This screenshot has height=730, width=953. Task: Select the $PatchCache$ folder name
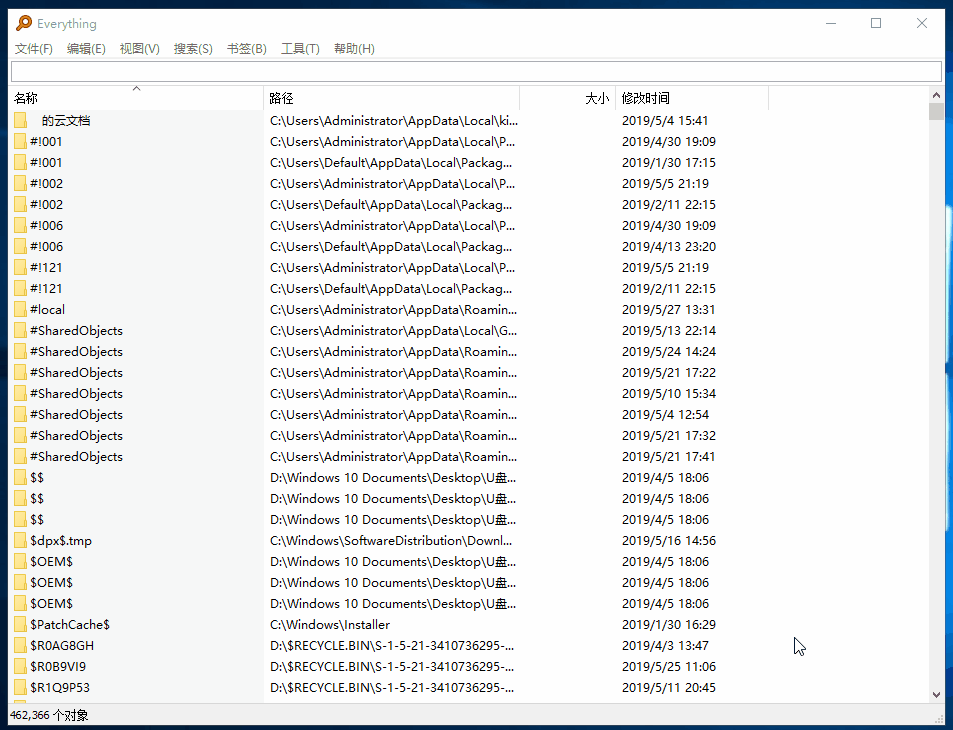[70, 624]
